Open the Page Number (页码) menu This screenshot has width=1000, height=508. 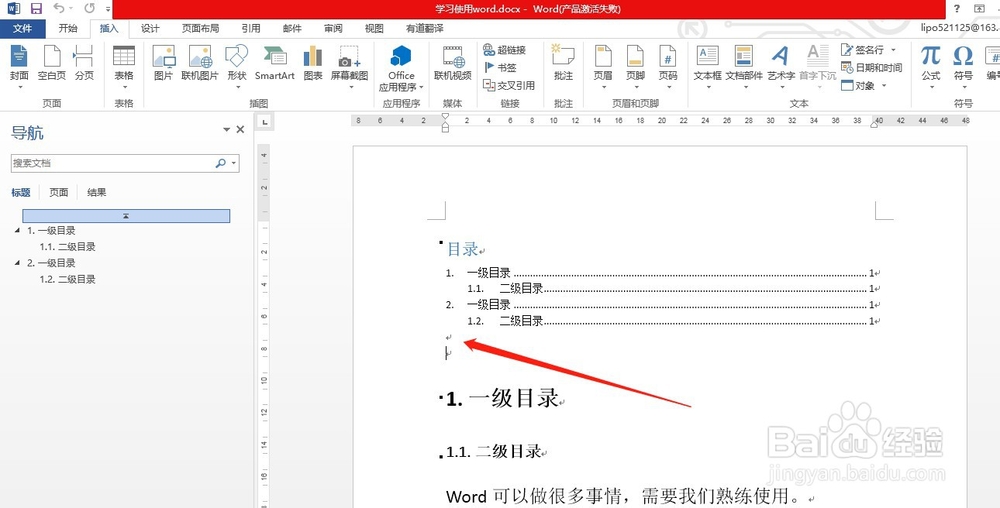[668, 64]
